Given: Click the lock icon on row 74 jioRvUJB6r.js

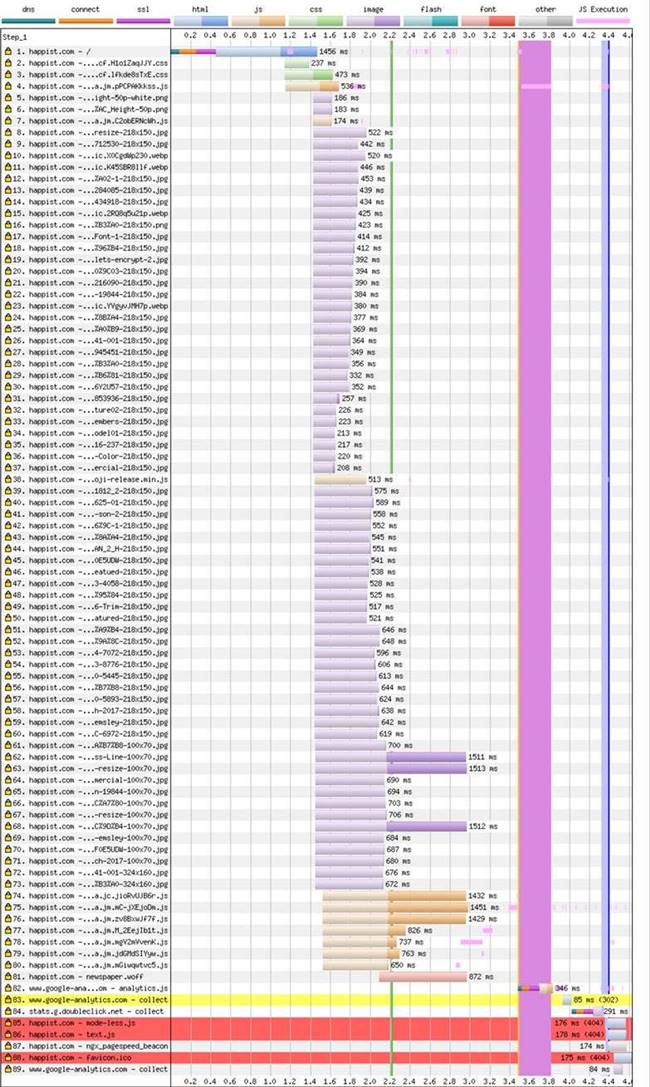Looking at the screenshot, I should click(x=8, y=896).
